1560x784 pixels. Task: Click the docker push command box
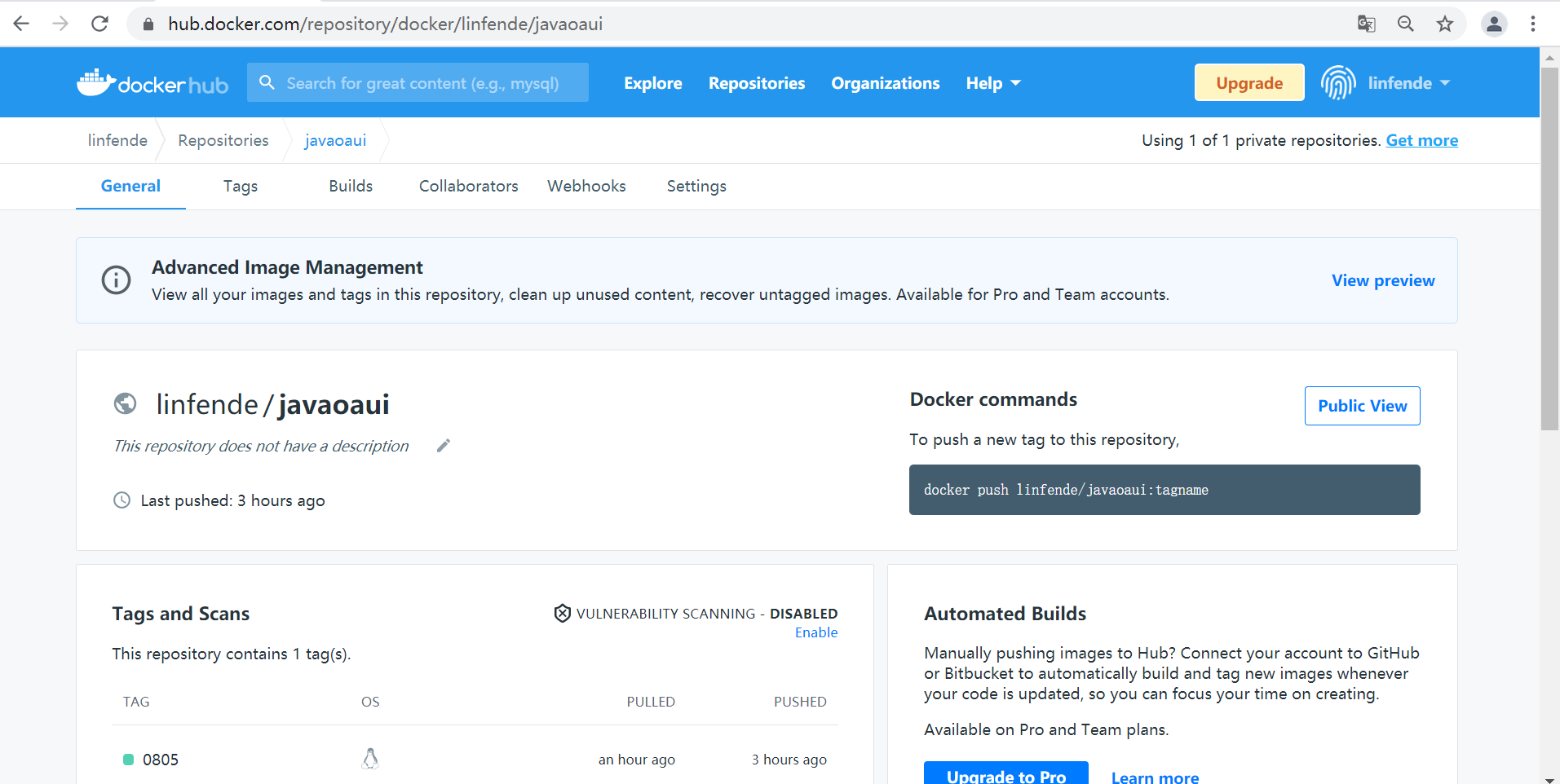coord(1164,490)
